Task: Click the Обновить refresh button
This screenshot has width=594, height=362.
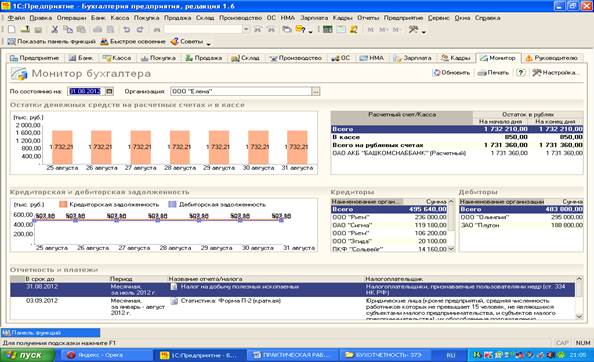Action: coord(452,73)
